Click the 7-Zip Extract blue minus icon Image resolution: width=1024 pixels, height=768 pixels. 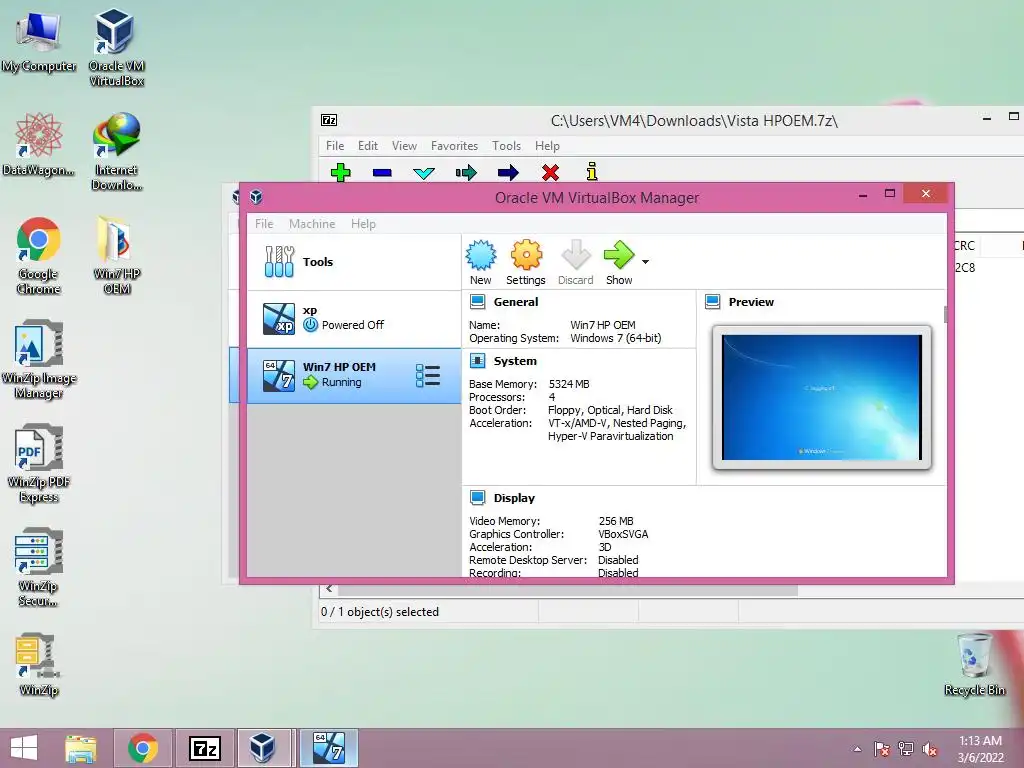(382, 173)
